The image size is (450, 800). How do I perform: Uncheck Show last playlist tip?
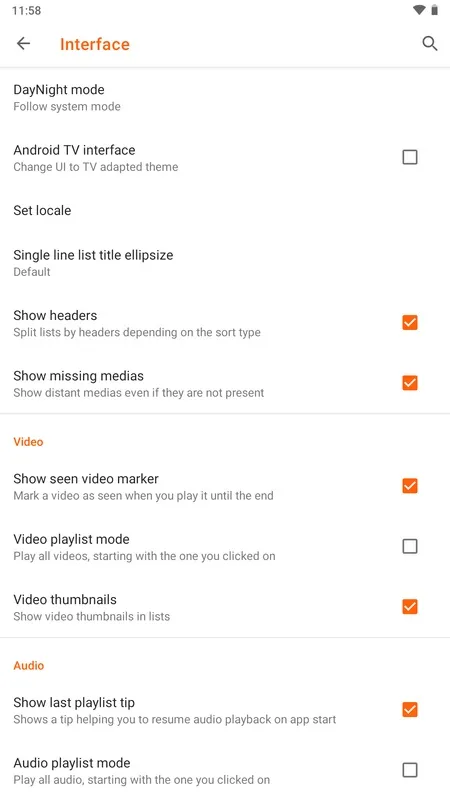pyautogui.click(x=410, y=710)
